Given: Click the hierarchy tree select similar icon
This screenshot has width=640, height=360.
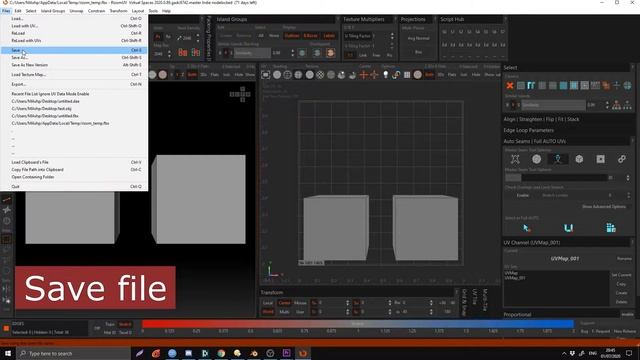Looking at the screenshot, I should pos(616,105).
